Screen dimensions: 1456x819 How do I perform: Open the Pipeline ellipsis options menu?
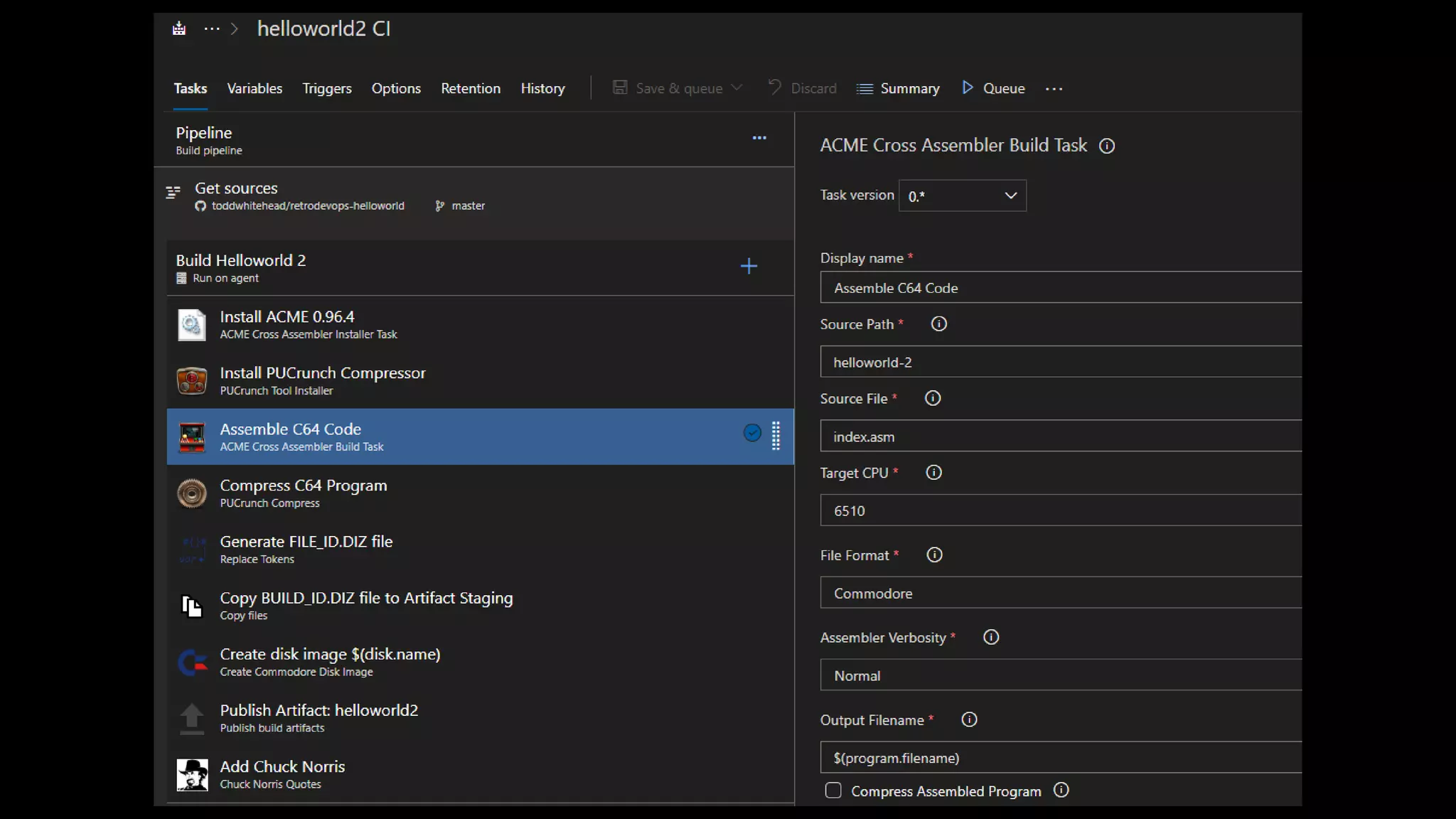(x=759, y=138)
